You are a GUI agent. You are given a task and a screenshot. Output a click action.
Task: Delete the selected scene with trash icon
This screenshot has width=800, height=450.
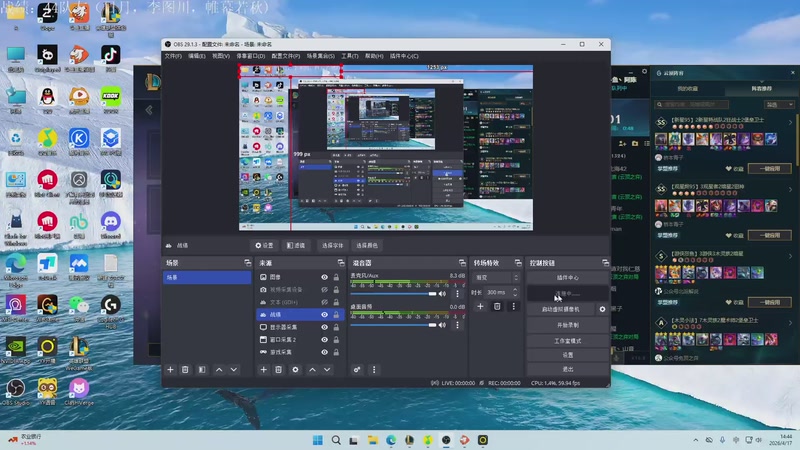point(185,369)
